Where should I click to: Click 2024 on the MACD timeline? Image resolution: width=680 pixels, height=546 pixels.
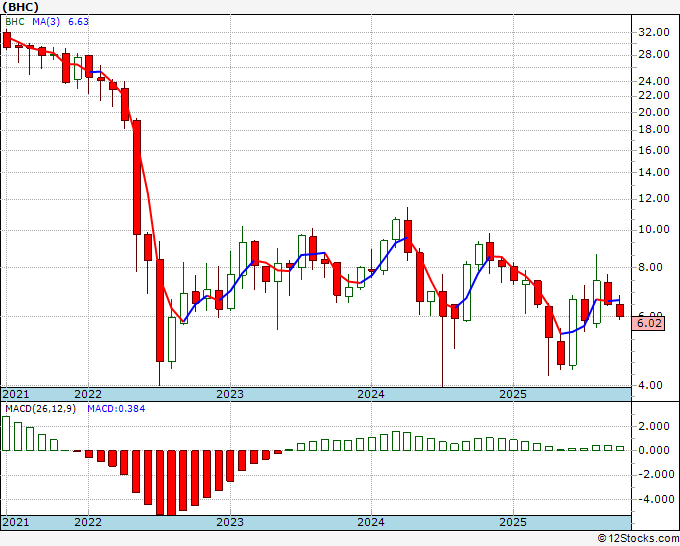[x=371, y=522]
